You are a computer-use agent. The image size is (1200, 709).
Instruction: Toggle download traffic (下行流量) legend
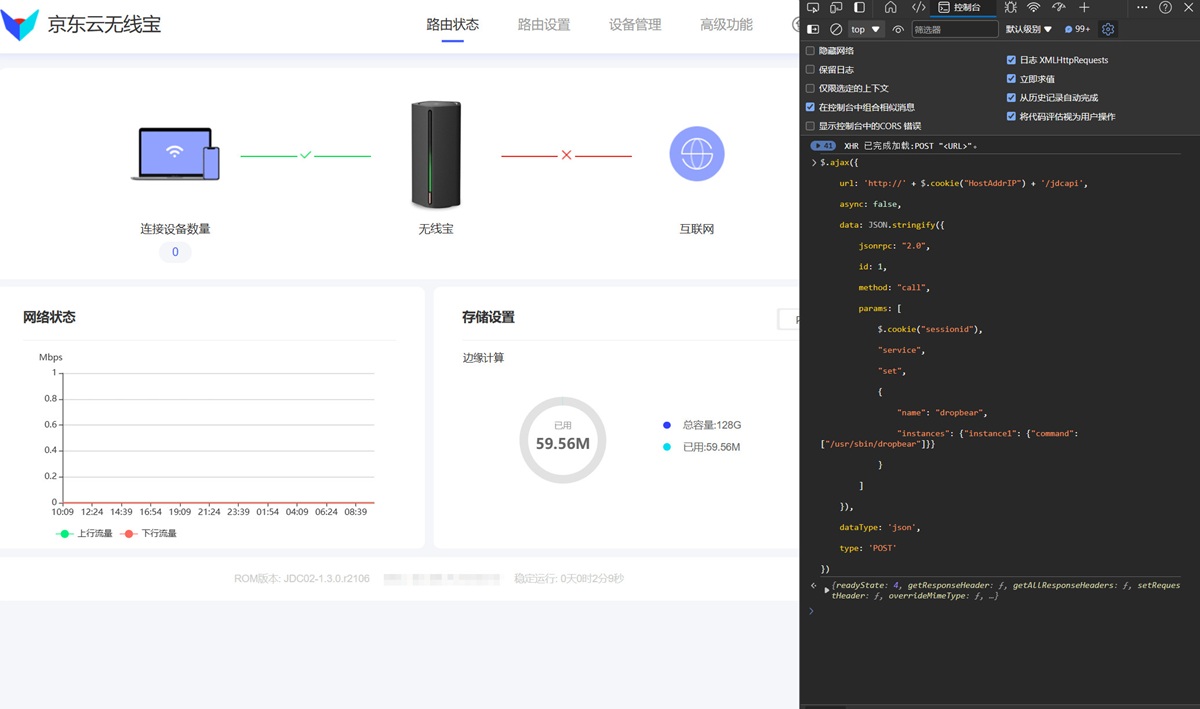148,534
